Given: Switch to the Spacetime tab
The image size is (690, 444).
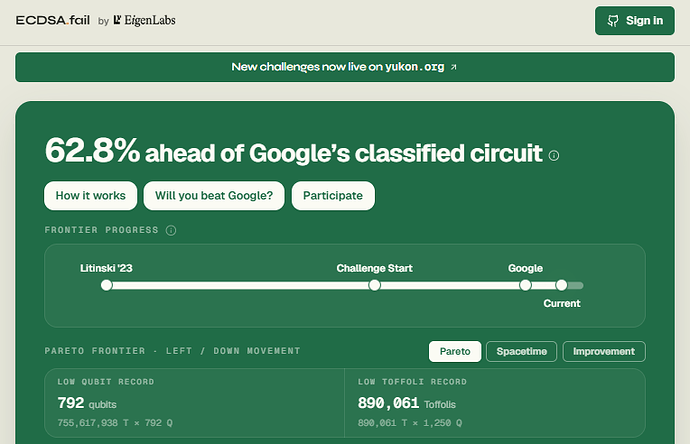Looking at the screenshot, I should tap(521, 352).
